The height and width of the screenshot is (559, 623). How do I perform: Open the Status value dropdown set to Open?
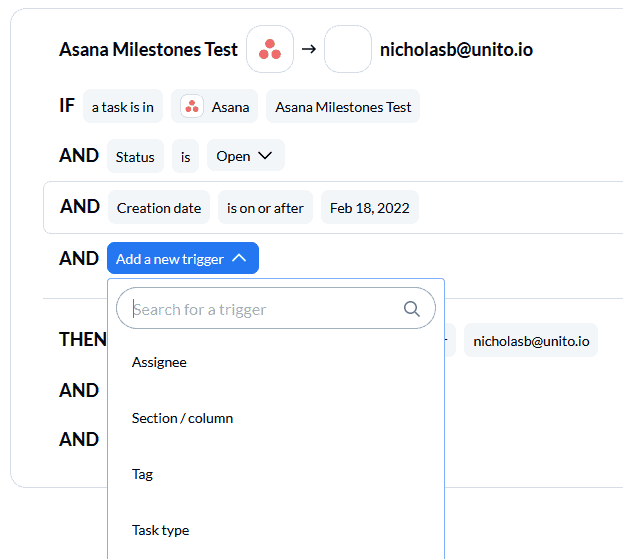pos(246,155)
